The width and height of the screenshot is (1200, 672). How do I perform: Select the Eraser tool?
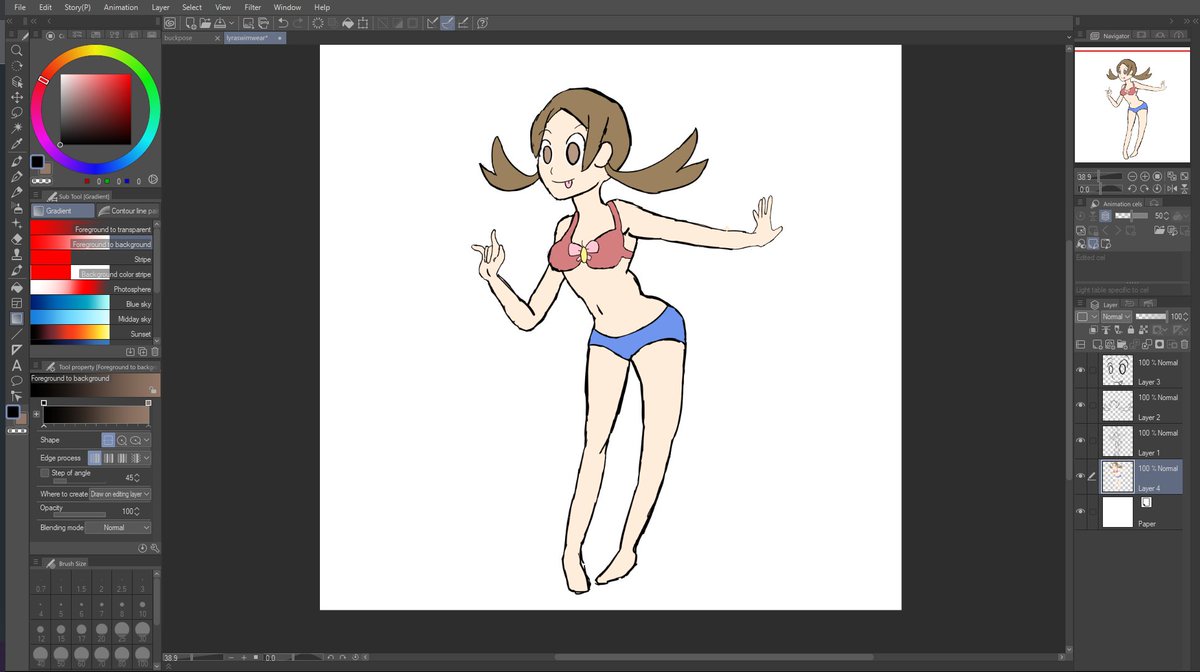click(x=16, y=239)
